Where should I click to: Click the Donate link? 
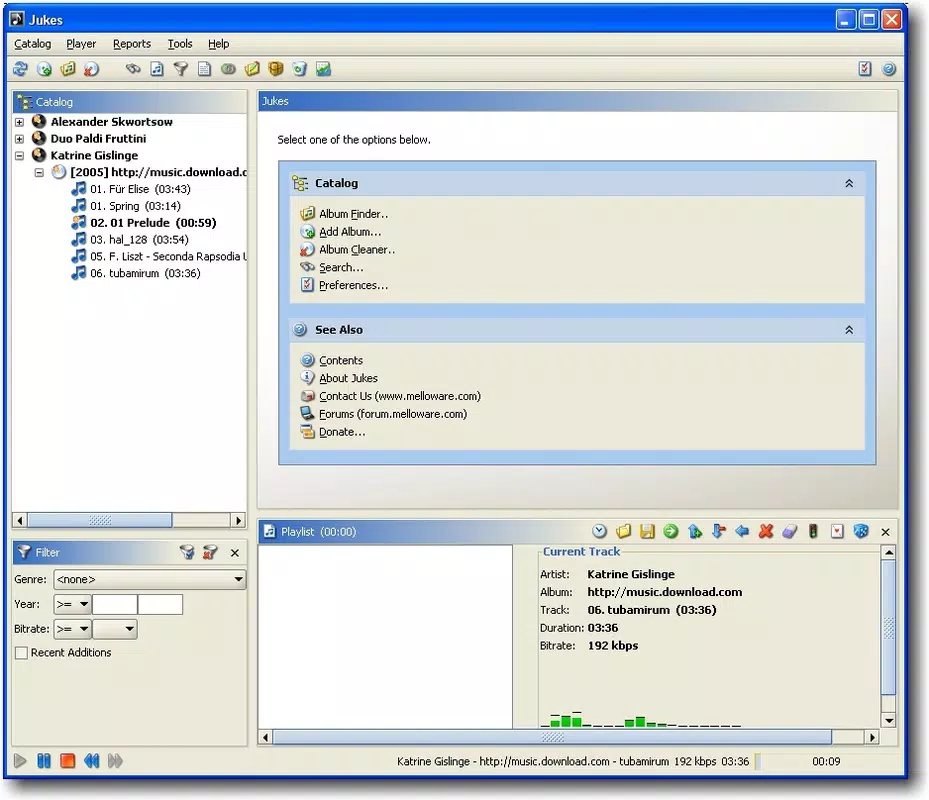point(342,432)
